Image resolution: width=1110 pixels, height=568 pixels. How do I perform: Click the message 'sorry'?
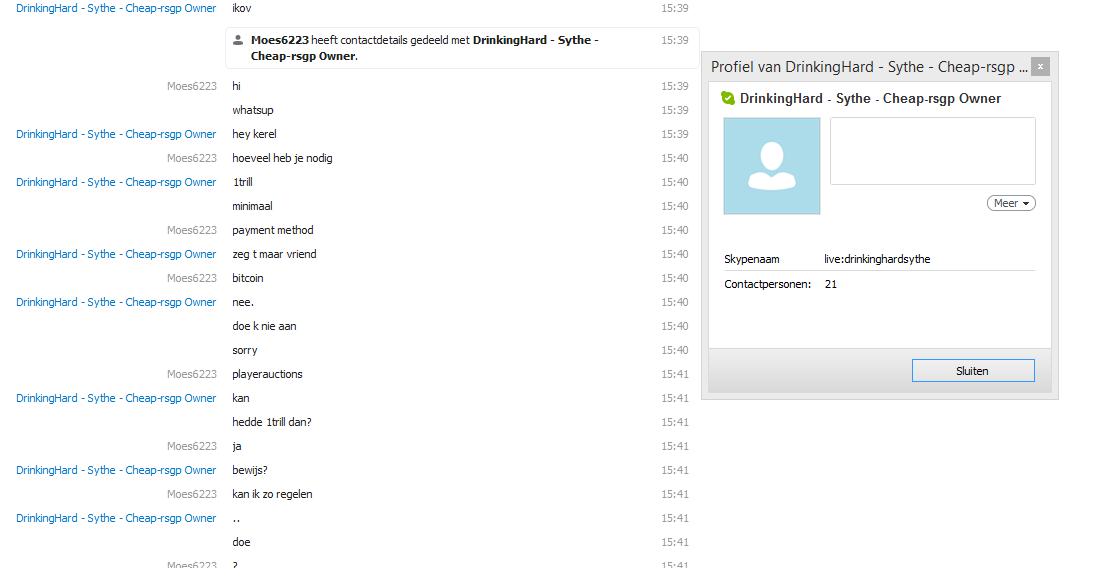click(x=245, y=351)
